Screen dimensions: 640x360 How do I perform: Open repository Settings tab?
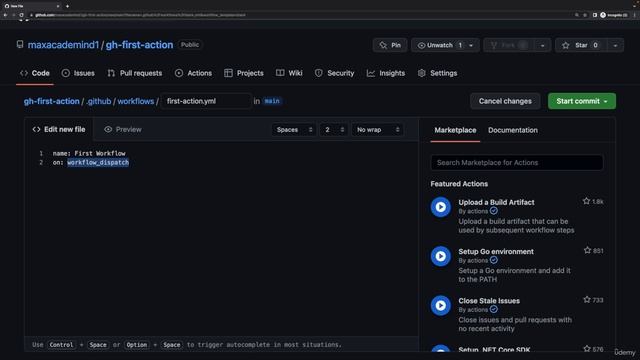[x=438, y=73]
